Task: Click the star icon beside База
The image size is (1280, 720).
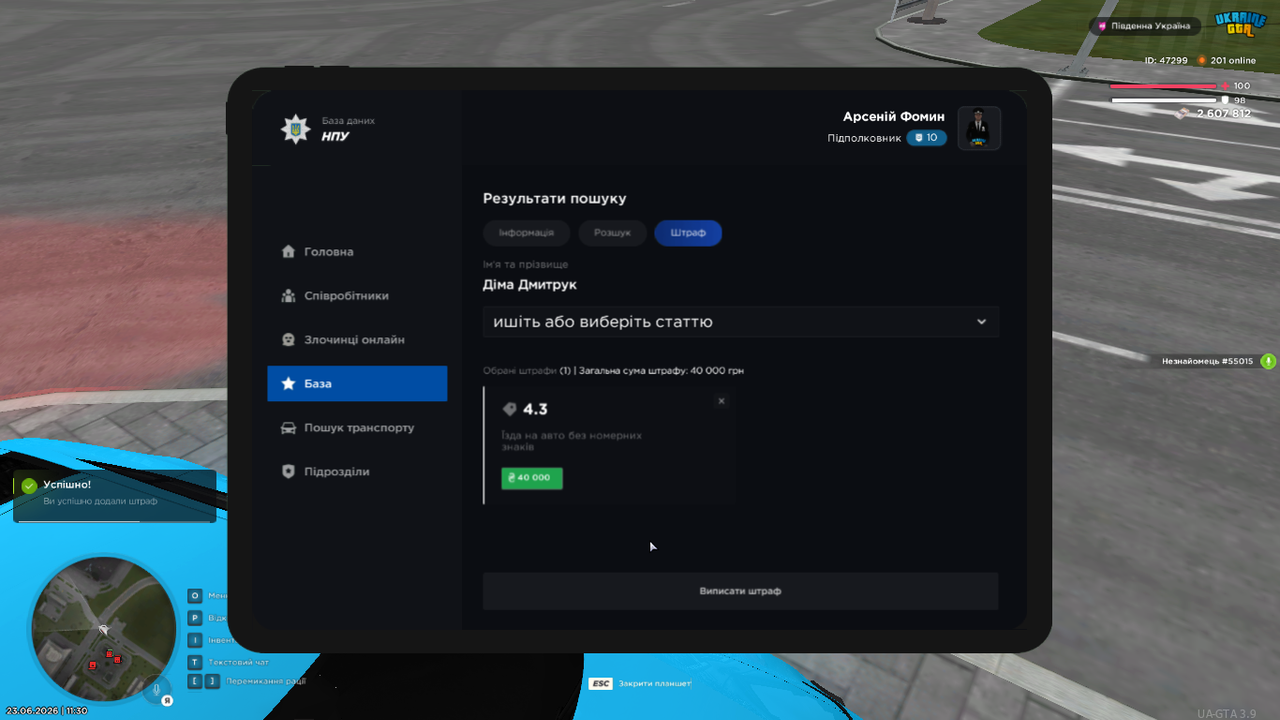Action: click(x=288, y=384)
